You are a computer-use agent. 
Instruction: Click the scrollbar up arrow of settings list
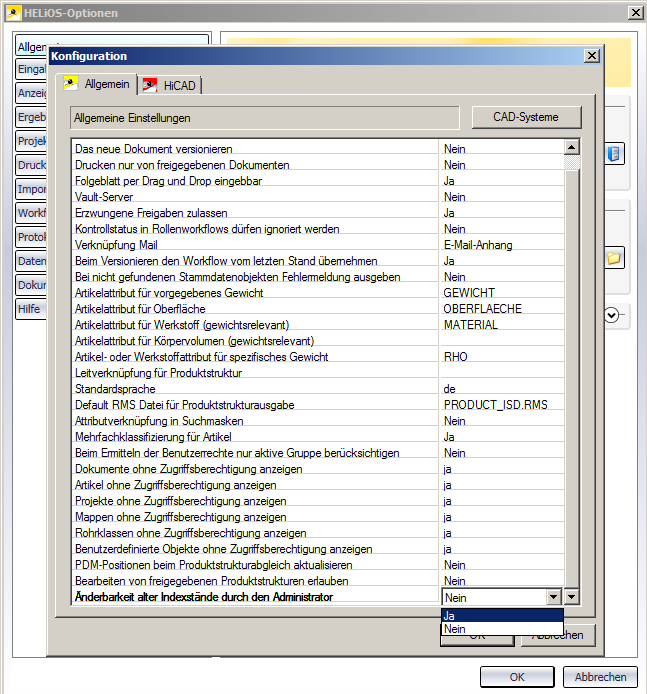coord(572,147)
